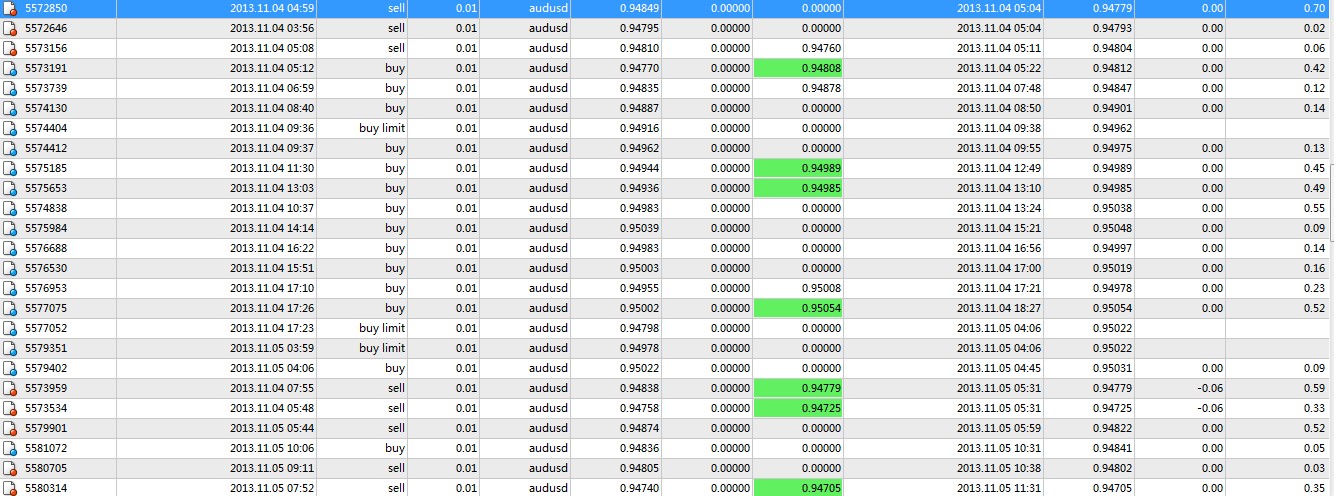
Task: Select the green cell showing 0.94779
Action: 798,389
